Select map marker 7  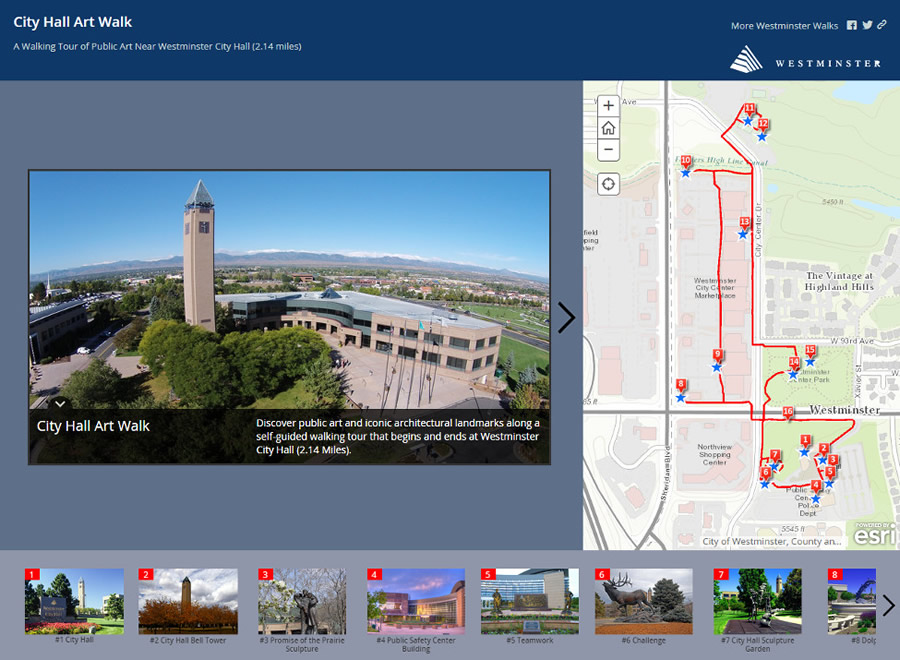[775, 455]
